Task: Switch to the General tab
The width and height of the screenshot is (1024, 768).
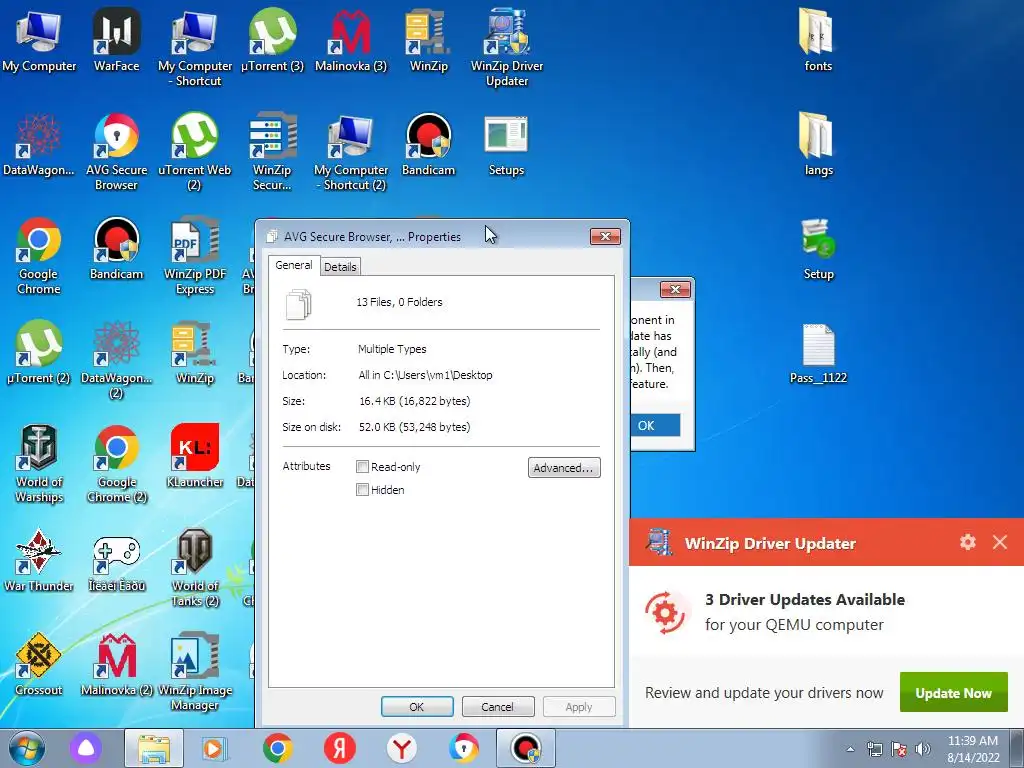Action: coord(294,265)
